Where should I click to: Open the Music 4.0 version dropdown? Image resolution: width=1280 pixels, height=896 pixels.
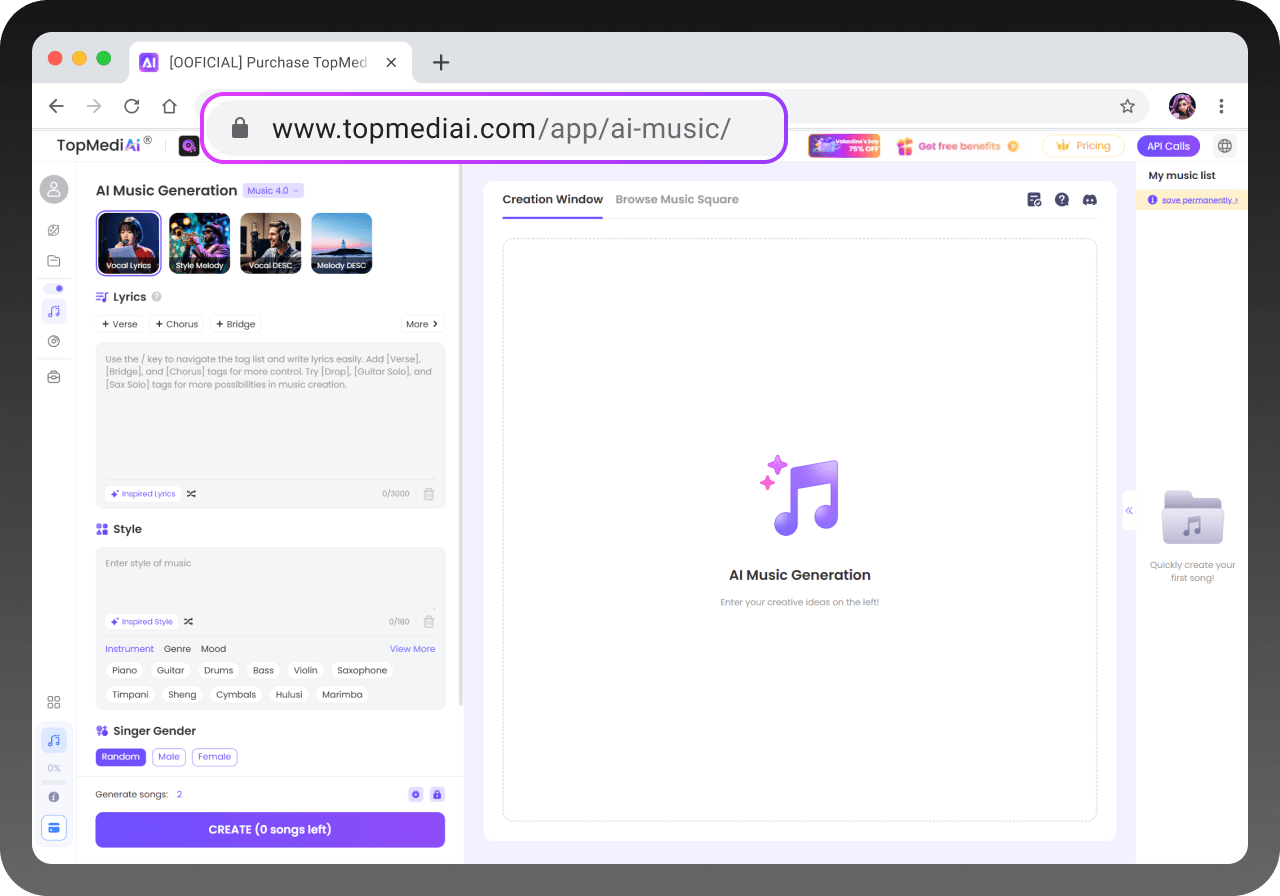point(273,190)
